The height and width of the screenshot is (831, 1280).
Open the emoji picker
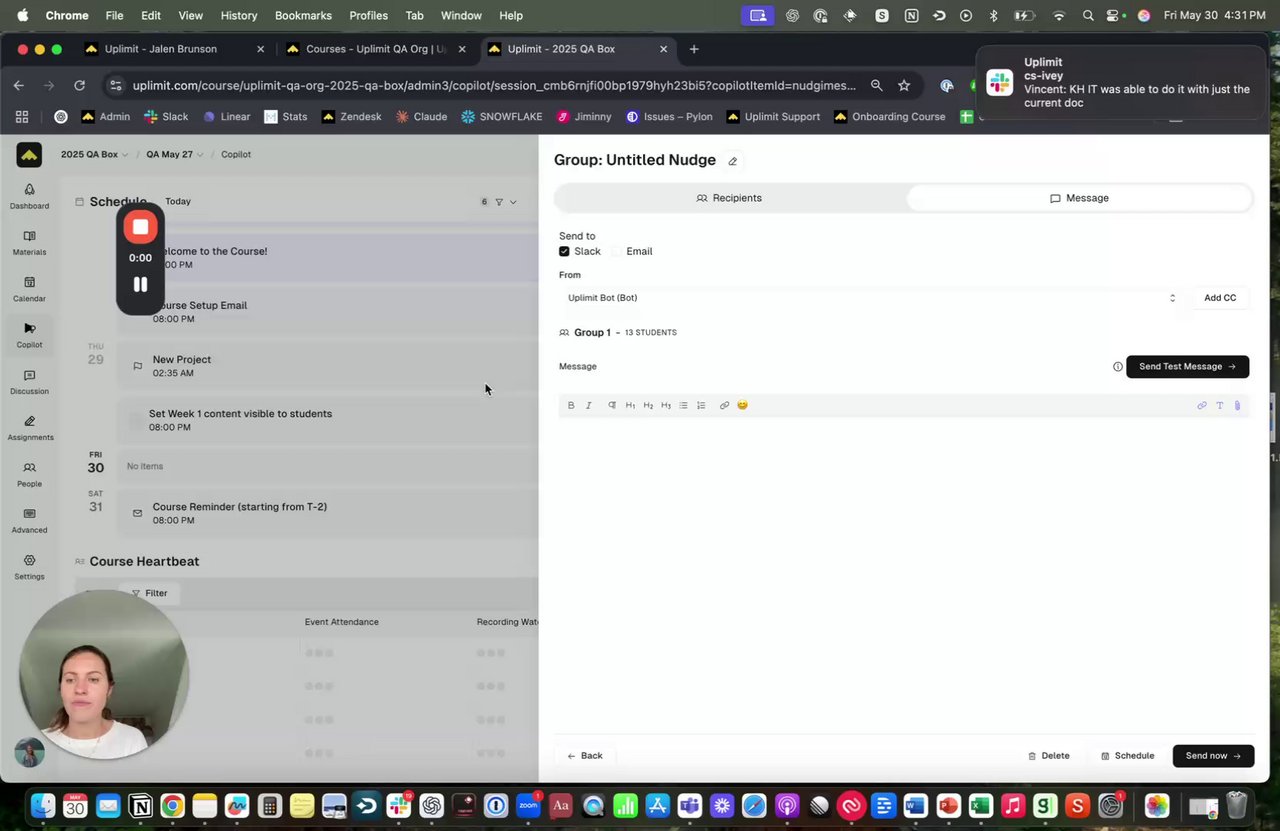[742, 405]
